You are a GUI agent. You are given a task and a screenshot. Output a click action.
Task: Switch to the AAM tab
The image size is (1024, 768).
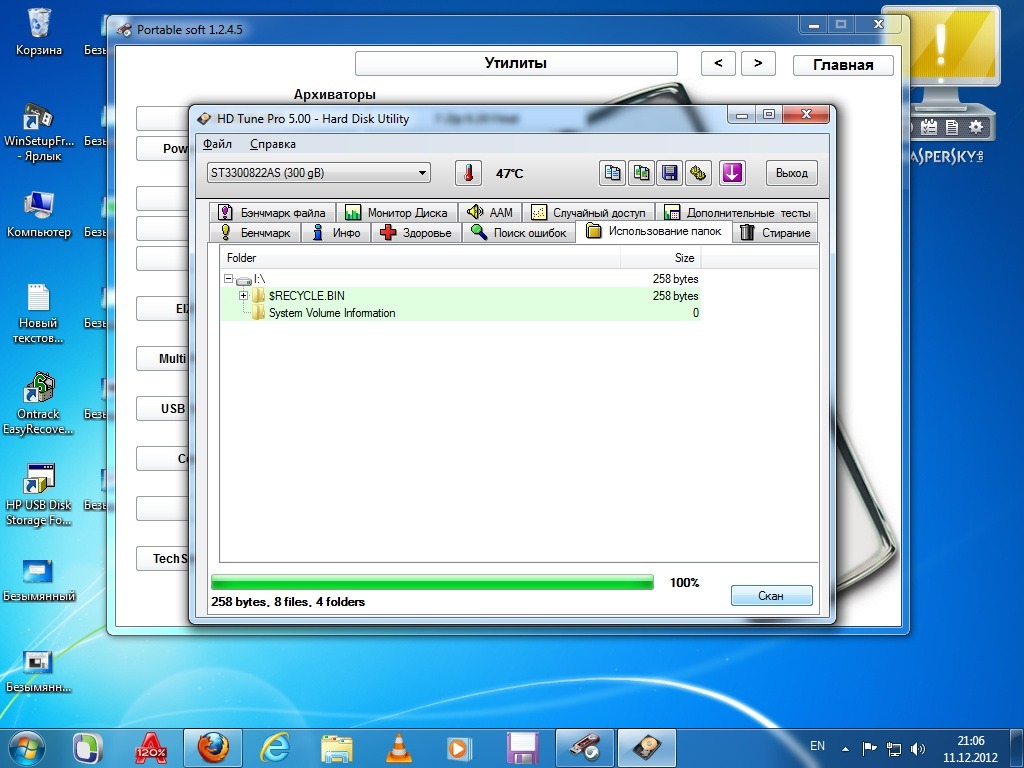(x=490, y=212)
